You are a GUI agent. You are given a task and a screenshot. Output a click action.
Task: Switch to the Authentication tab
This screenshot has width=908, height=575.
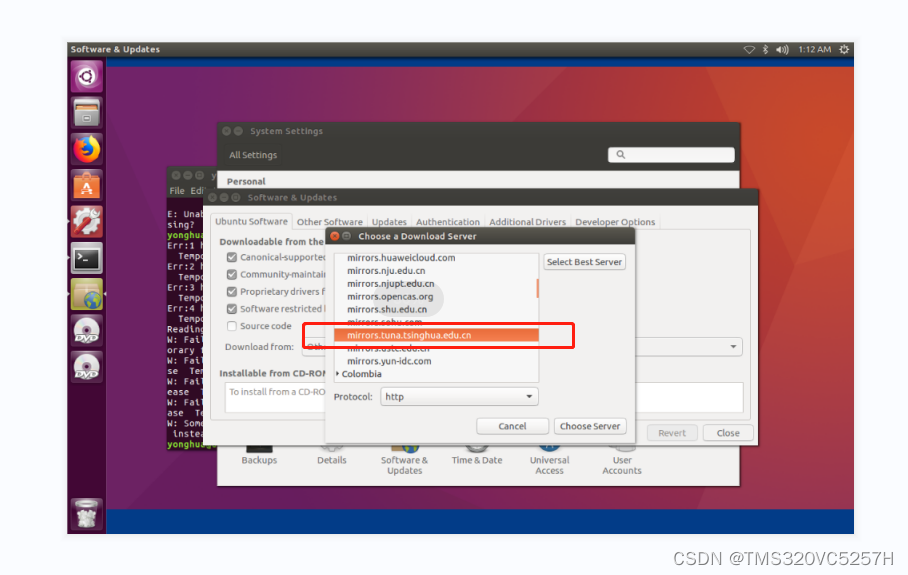point(448,222)
